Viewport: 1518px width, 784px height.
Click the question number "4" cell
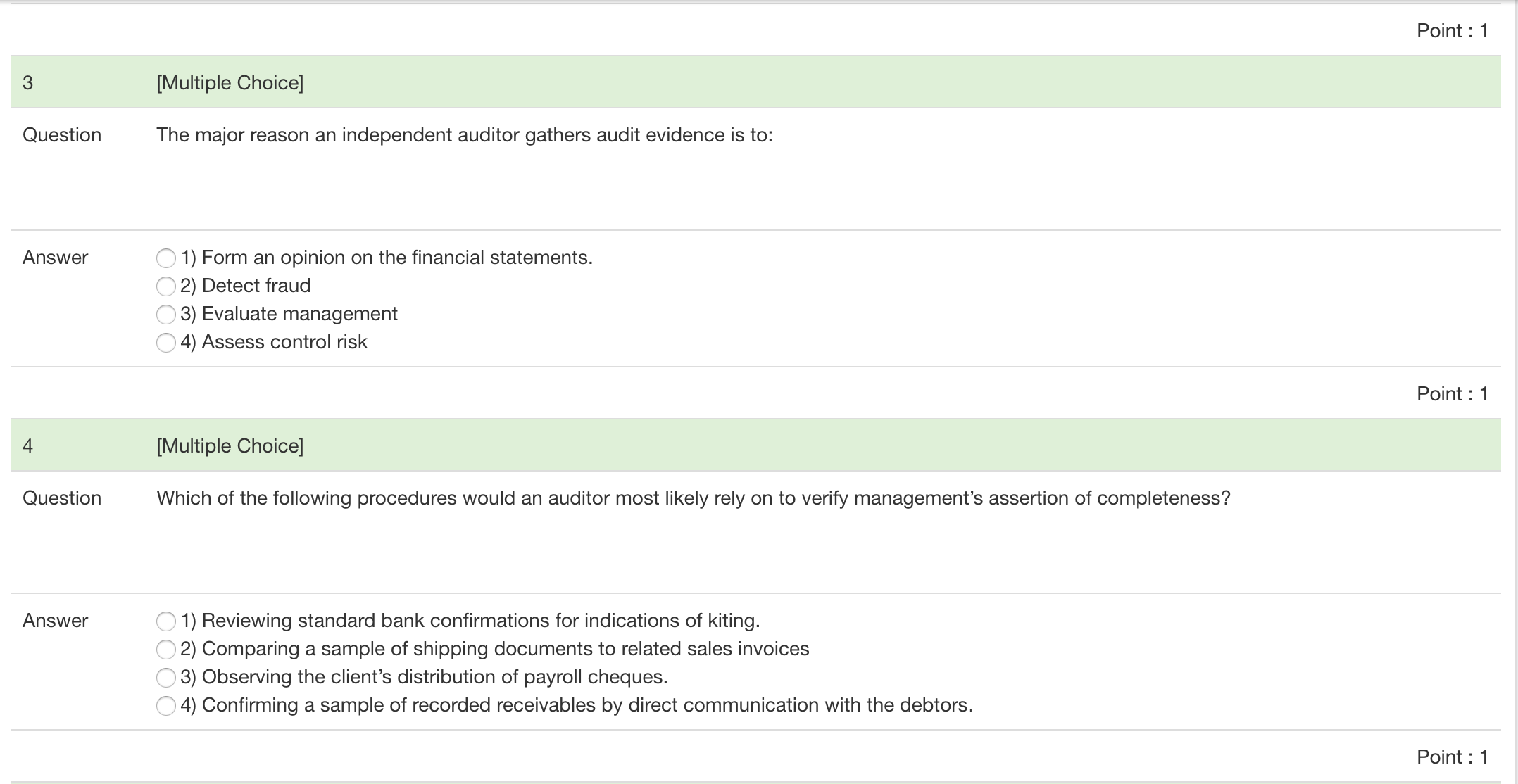pyautogui.click(x=27, y=445)
